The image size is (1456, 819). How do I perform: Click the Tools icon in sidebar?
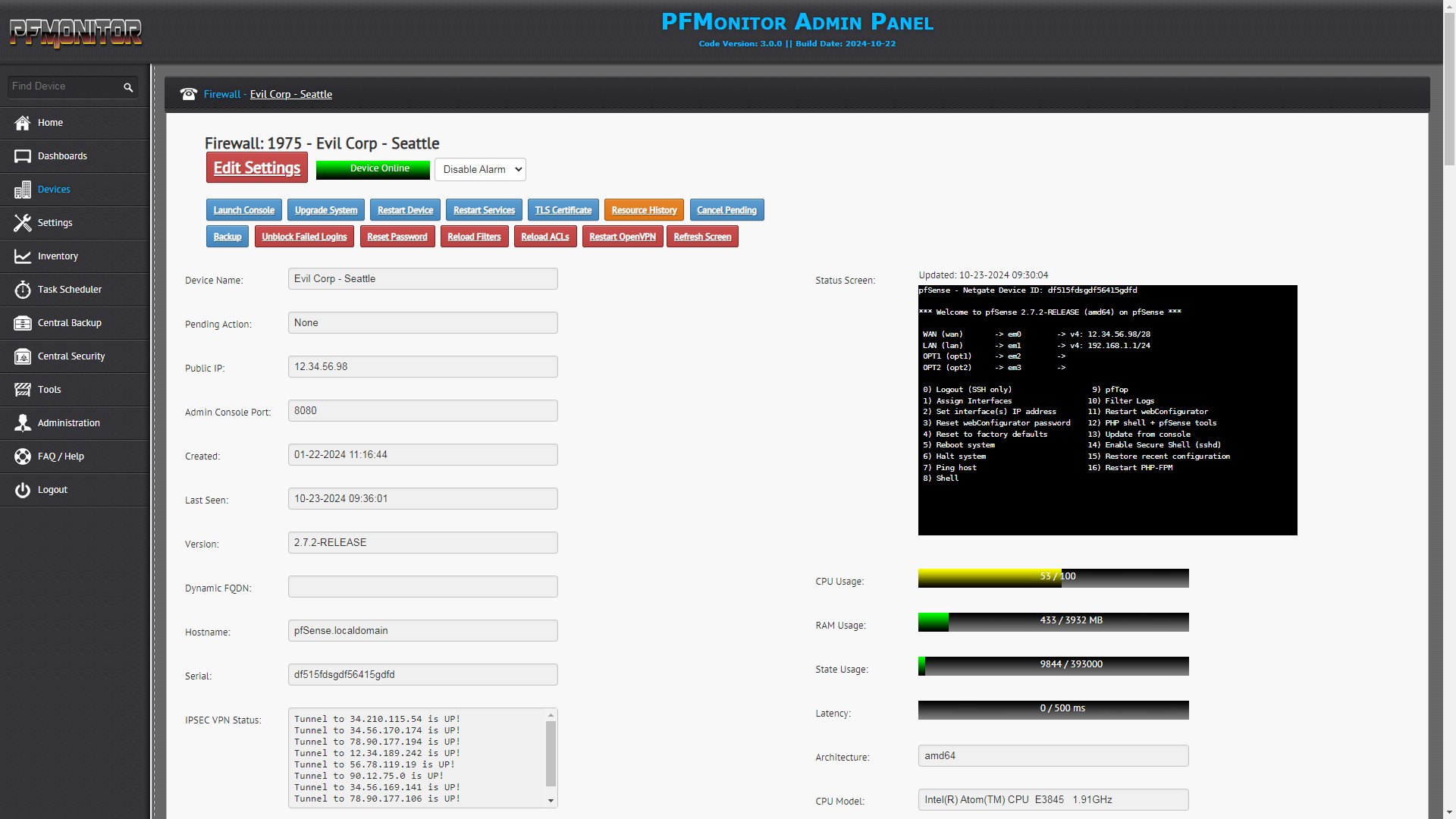23,390
